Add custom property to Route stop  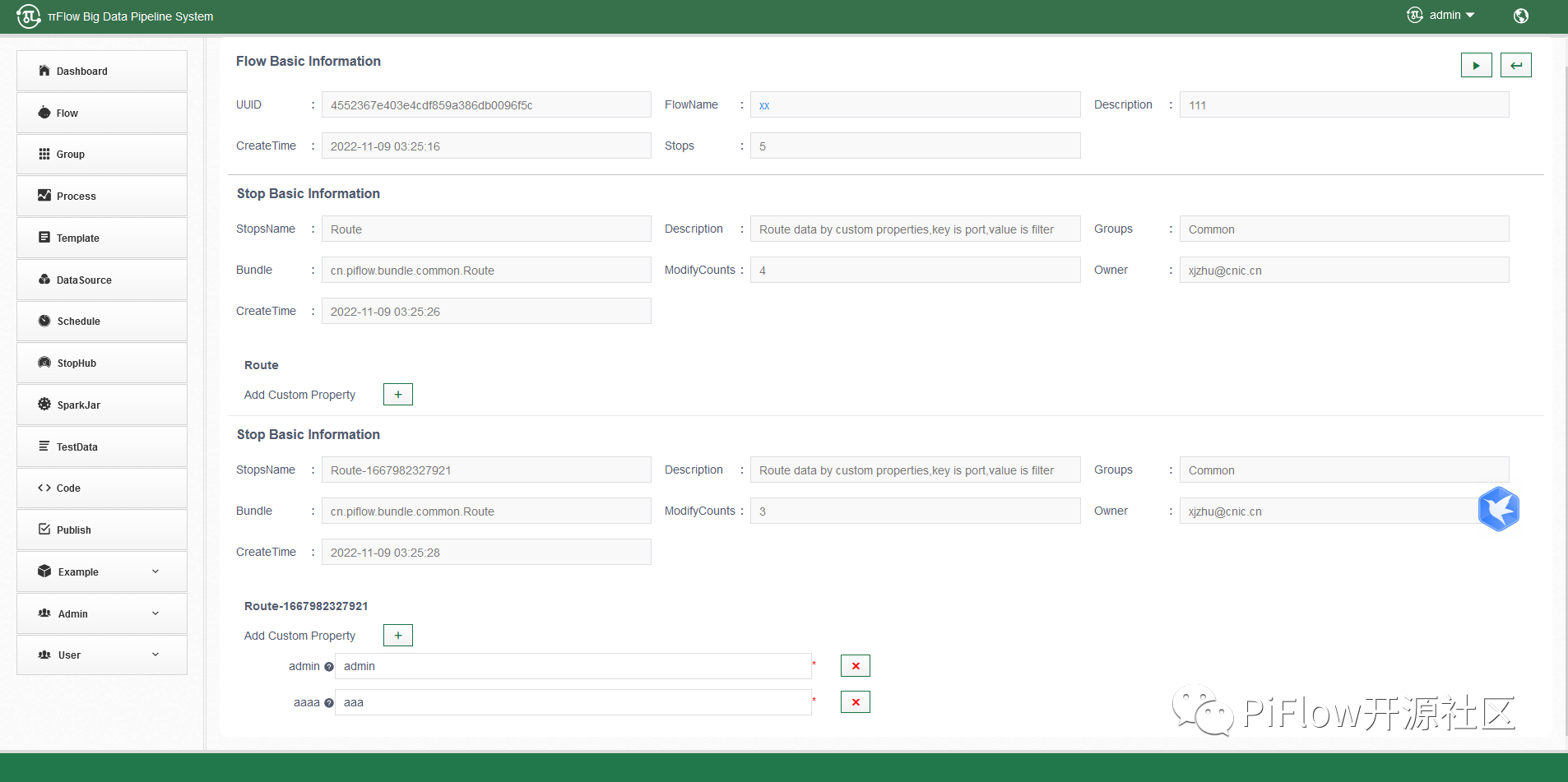(x=397, y=395)
